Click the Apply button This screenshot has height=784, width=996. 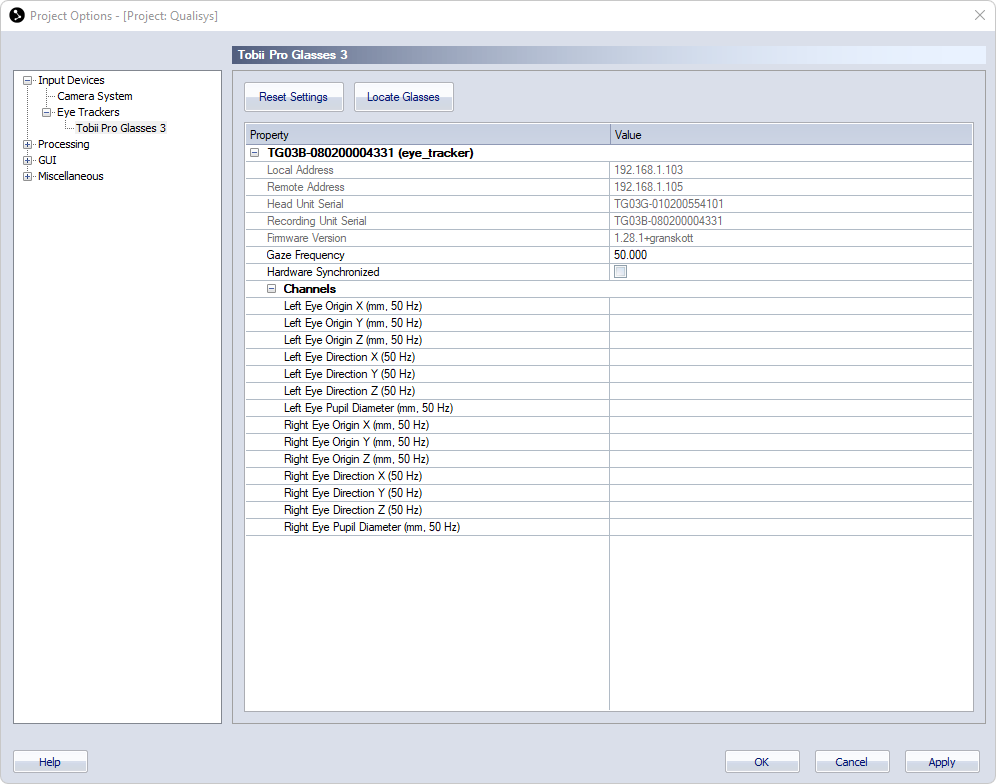click(x=941, y=762)
